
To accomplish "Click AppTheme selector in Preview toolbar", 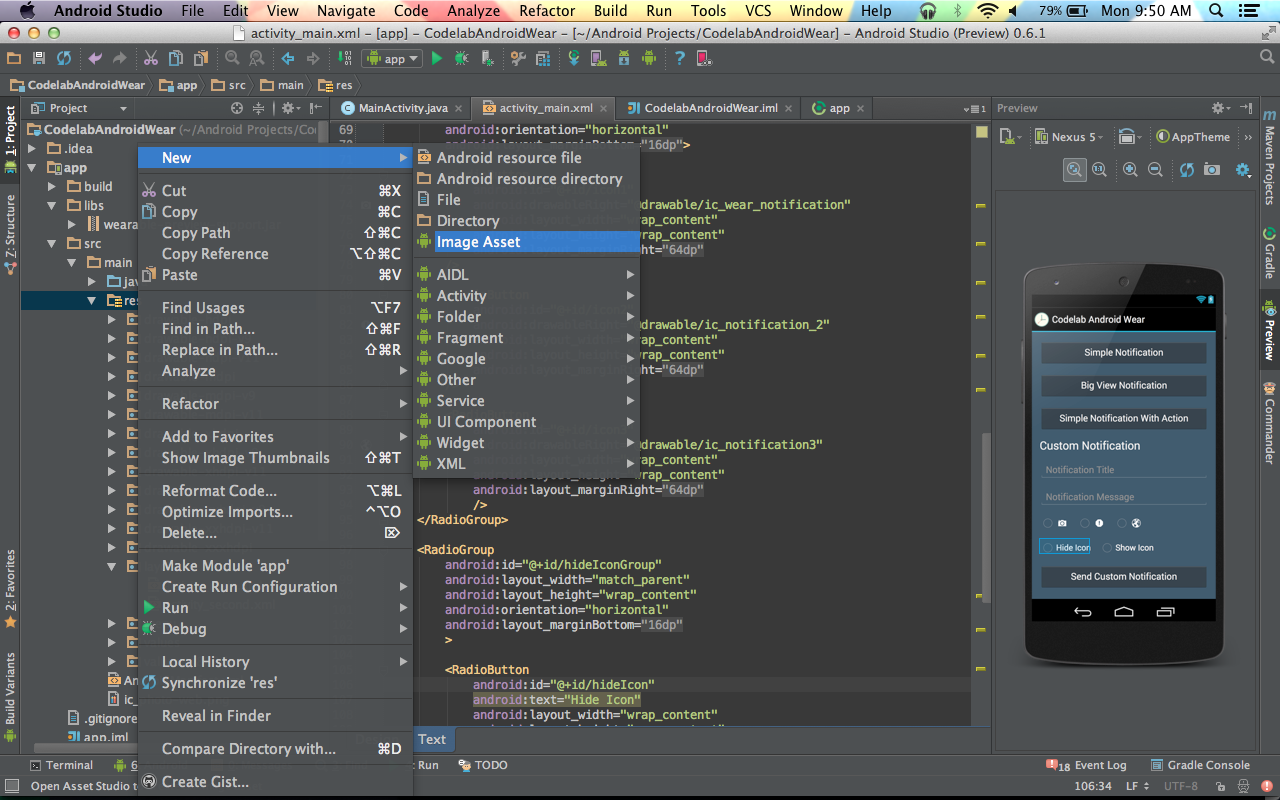I will point(1193,137).
